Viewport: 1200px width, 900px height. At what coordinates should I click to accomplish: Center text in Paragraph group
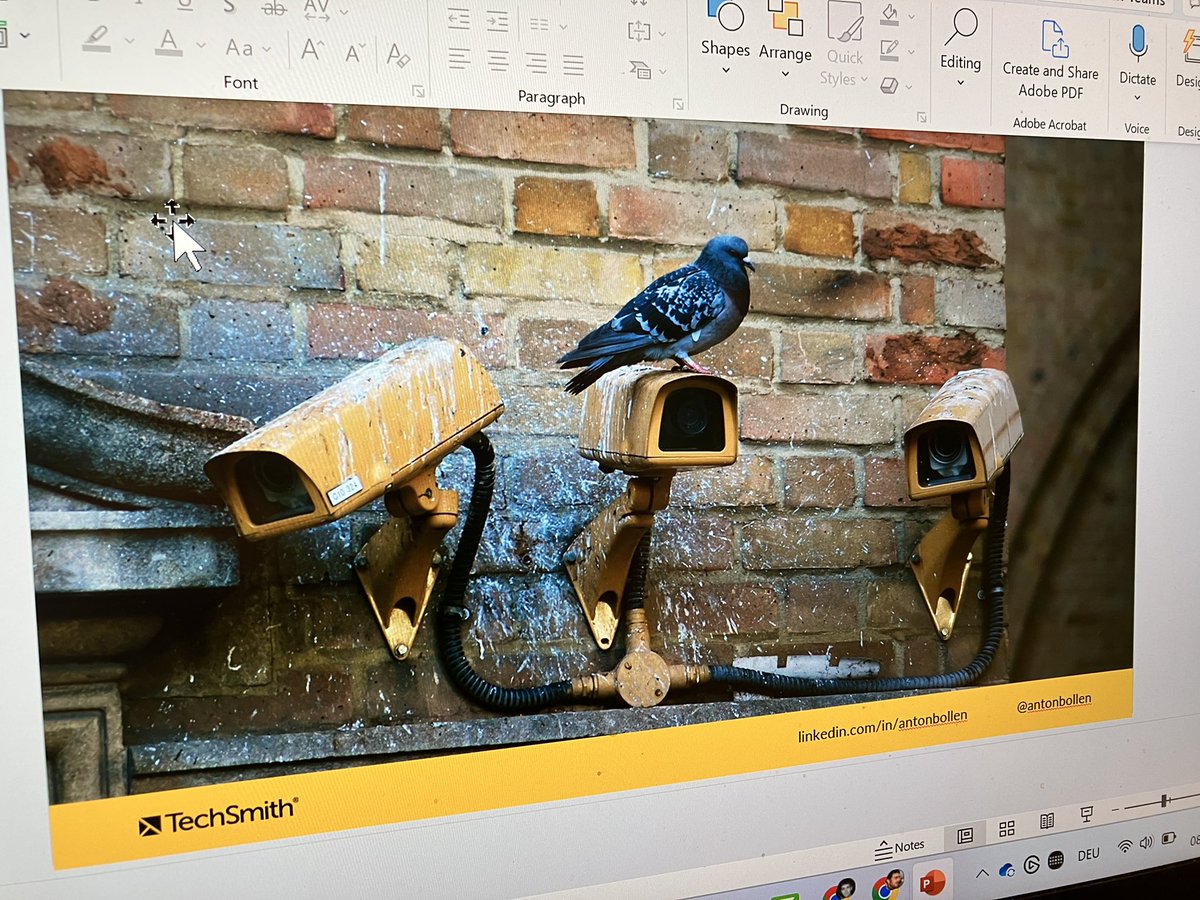497,61
